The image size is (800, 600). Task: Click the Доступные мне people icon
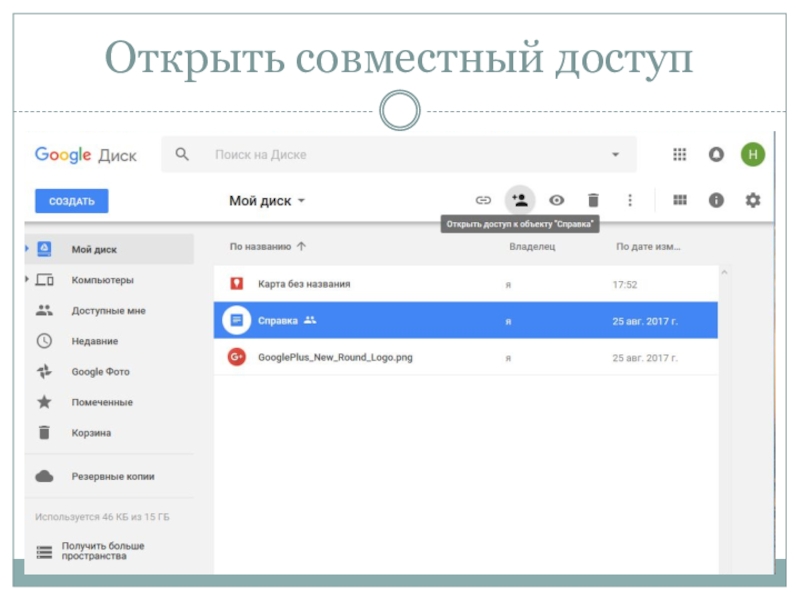point(44,310)
